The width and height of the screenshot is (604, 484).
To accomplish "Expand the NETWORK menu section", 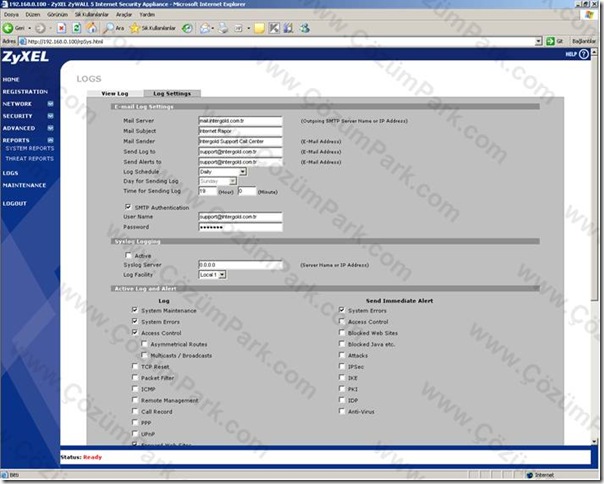I will click(50, 104).
